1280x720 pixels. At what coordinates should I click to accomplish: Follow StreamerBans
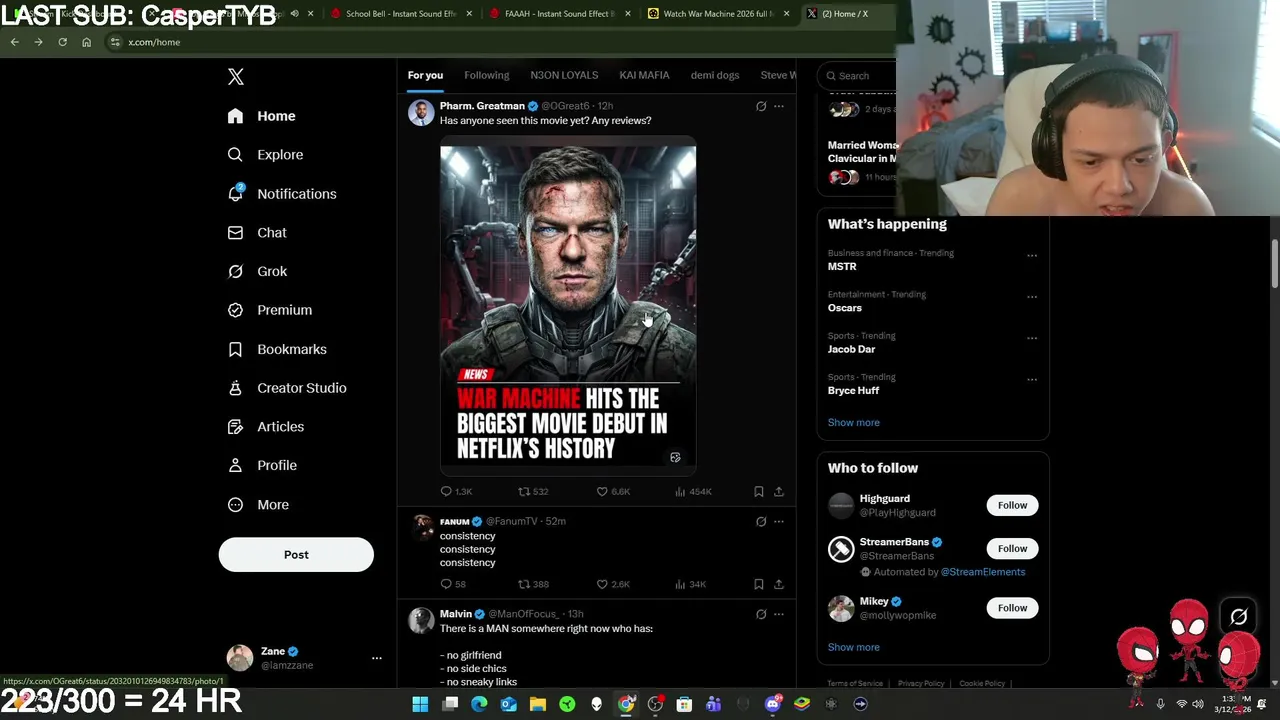click(1012, 548)
